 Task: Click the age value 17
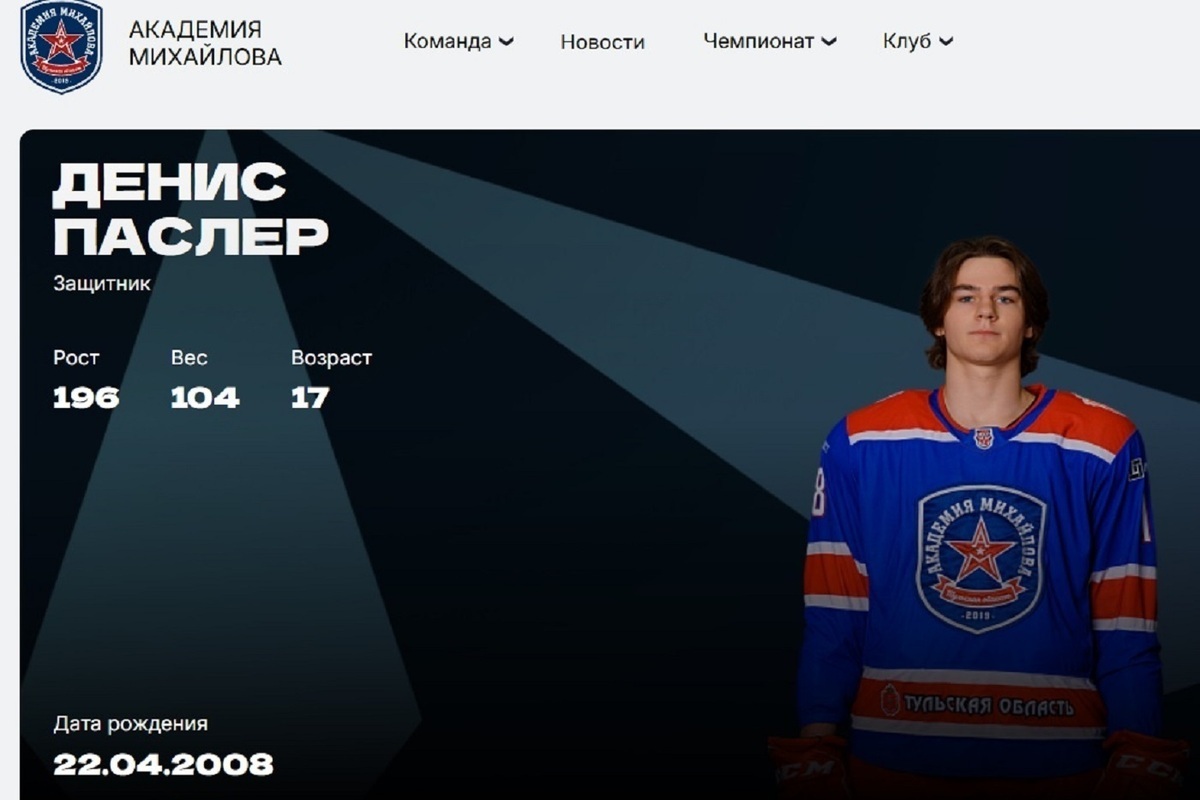coord(310,398)
